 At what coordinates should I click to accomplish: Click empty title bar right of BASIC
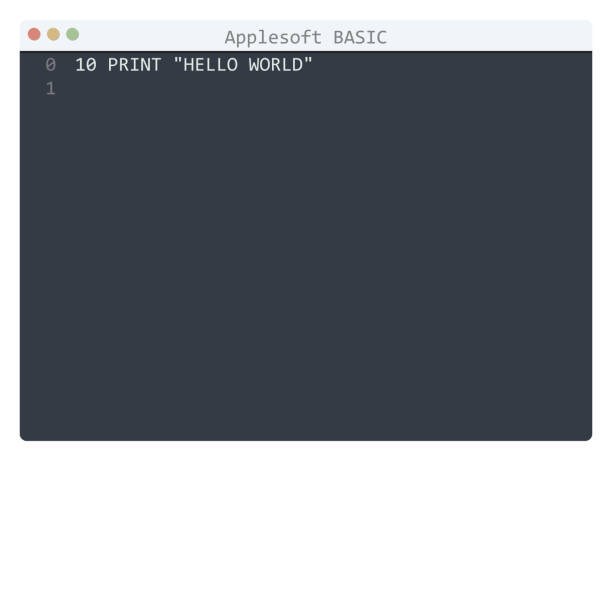tap(489, 36)
